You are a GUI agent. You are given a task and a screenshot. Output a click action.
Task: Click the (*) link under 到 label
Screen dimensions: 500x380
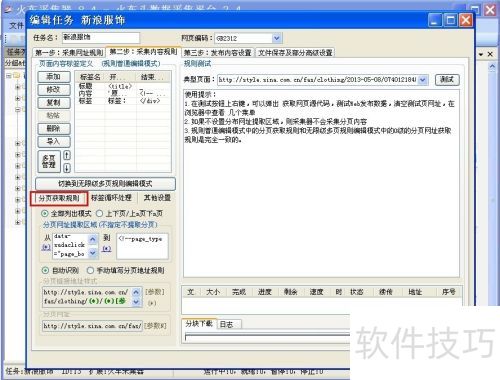tap(107, 248)
